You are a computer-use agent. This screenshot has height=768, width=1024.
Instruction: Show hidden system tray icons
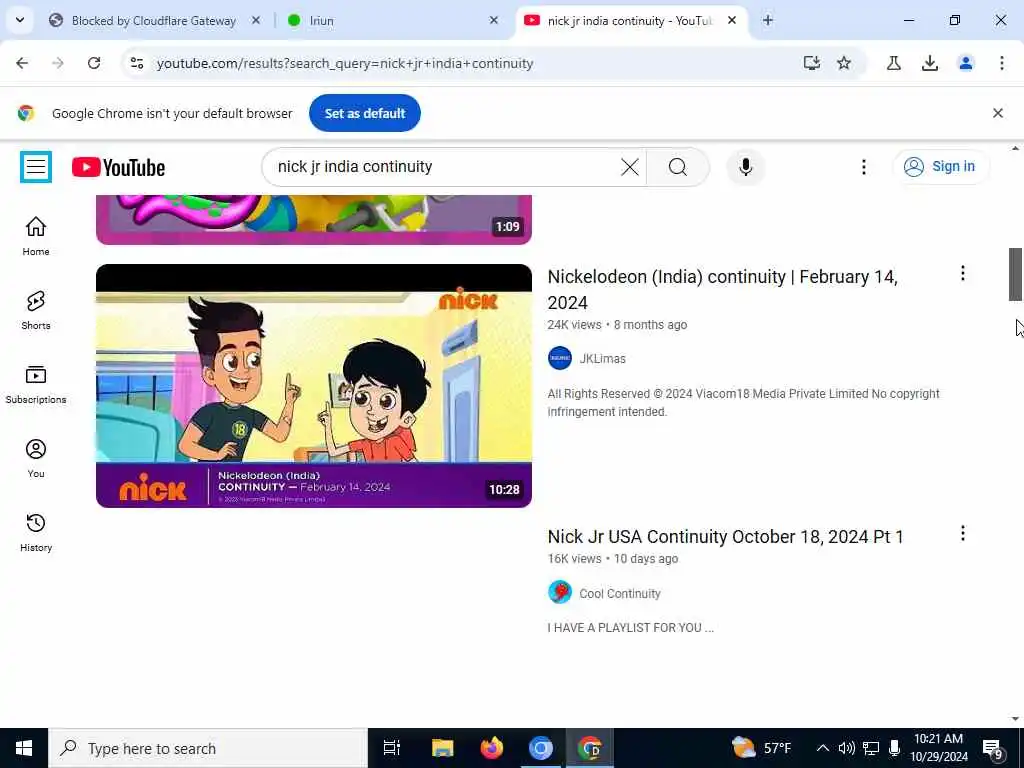(x=823, y=748)
